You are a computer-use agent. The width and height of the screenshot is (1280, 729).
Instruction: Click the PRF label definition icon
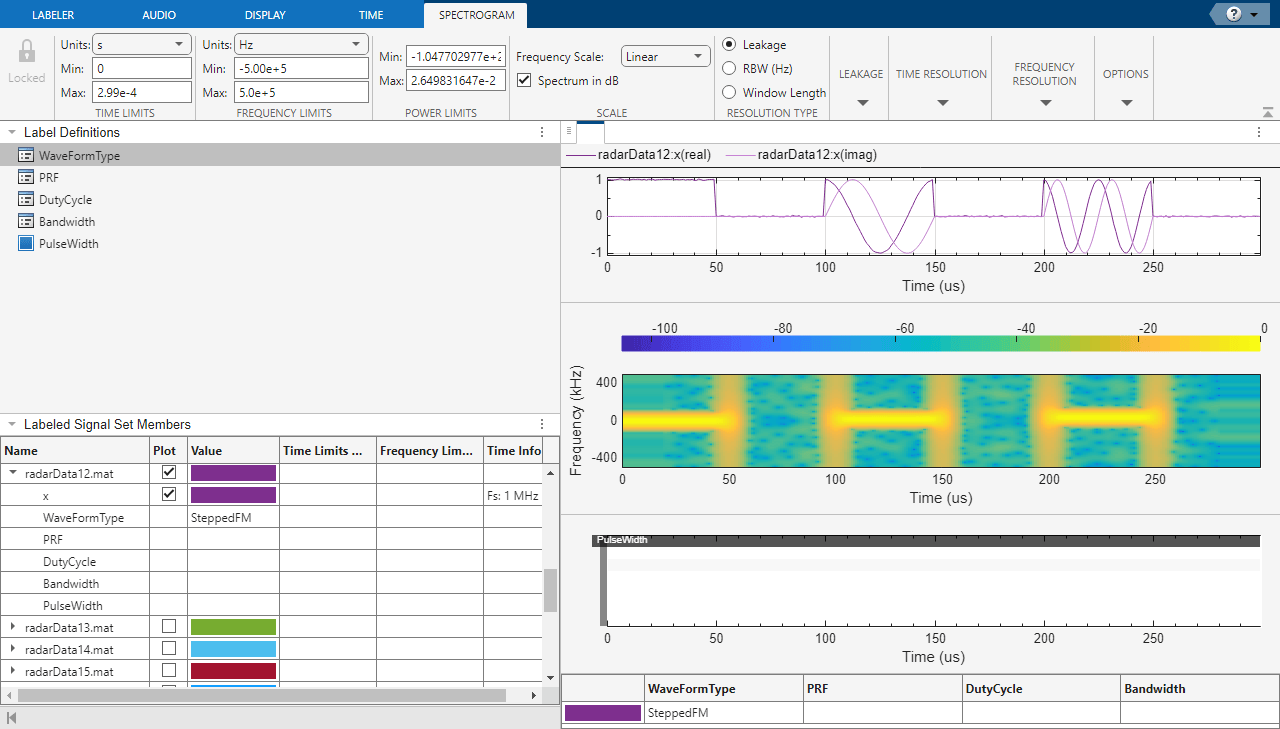tap(27, 177)
